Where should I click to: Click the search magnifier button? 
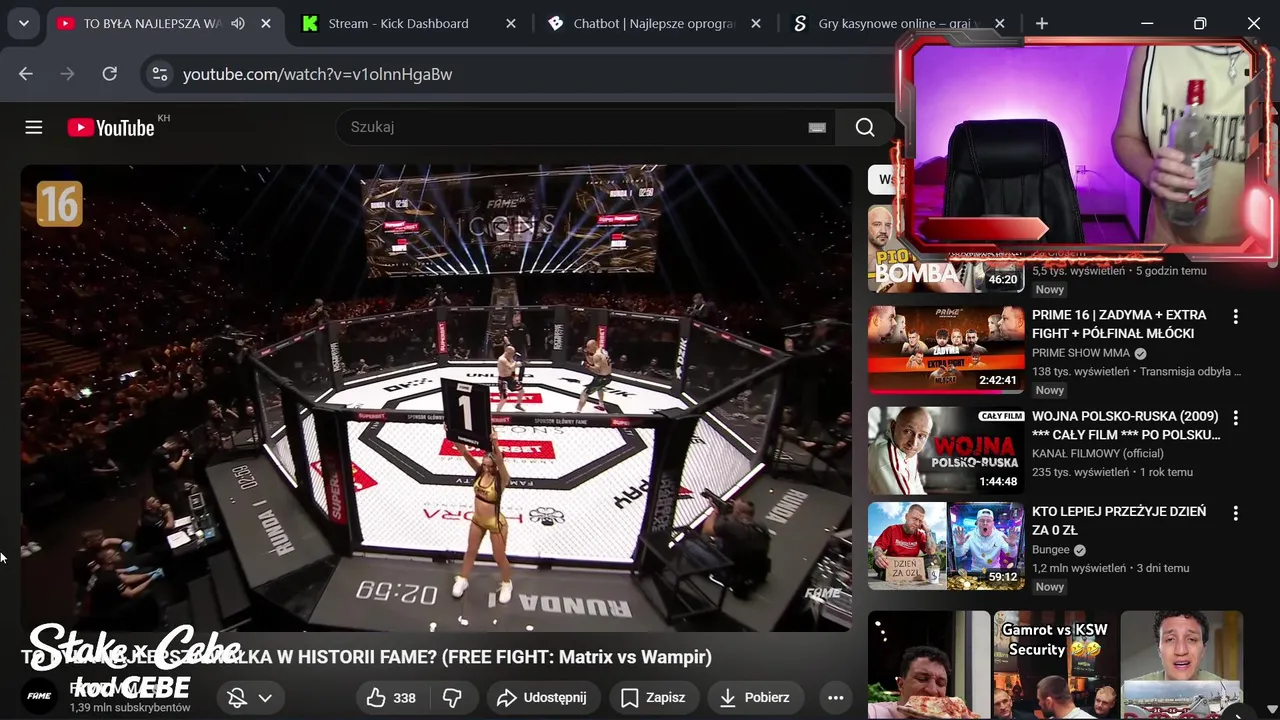point(866,127)
